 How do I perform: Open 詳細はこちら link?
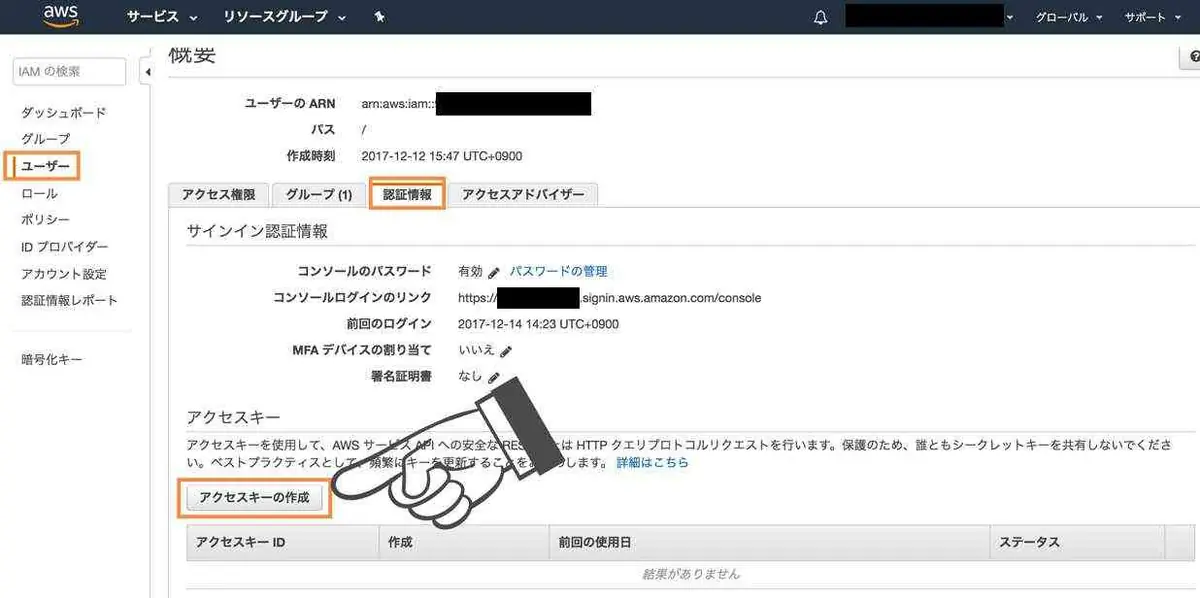(x=652, y=463)
